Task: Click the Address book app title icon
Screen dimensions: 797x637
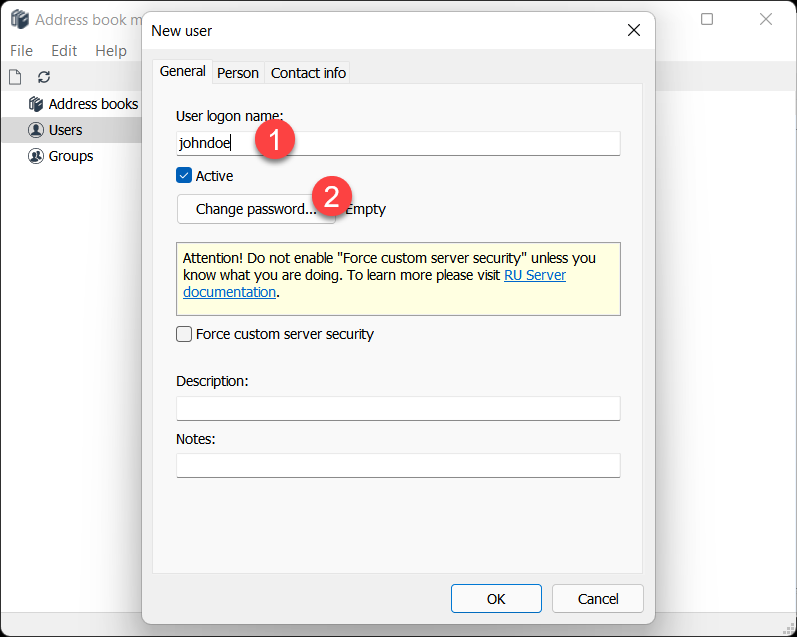Action: 19,20
